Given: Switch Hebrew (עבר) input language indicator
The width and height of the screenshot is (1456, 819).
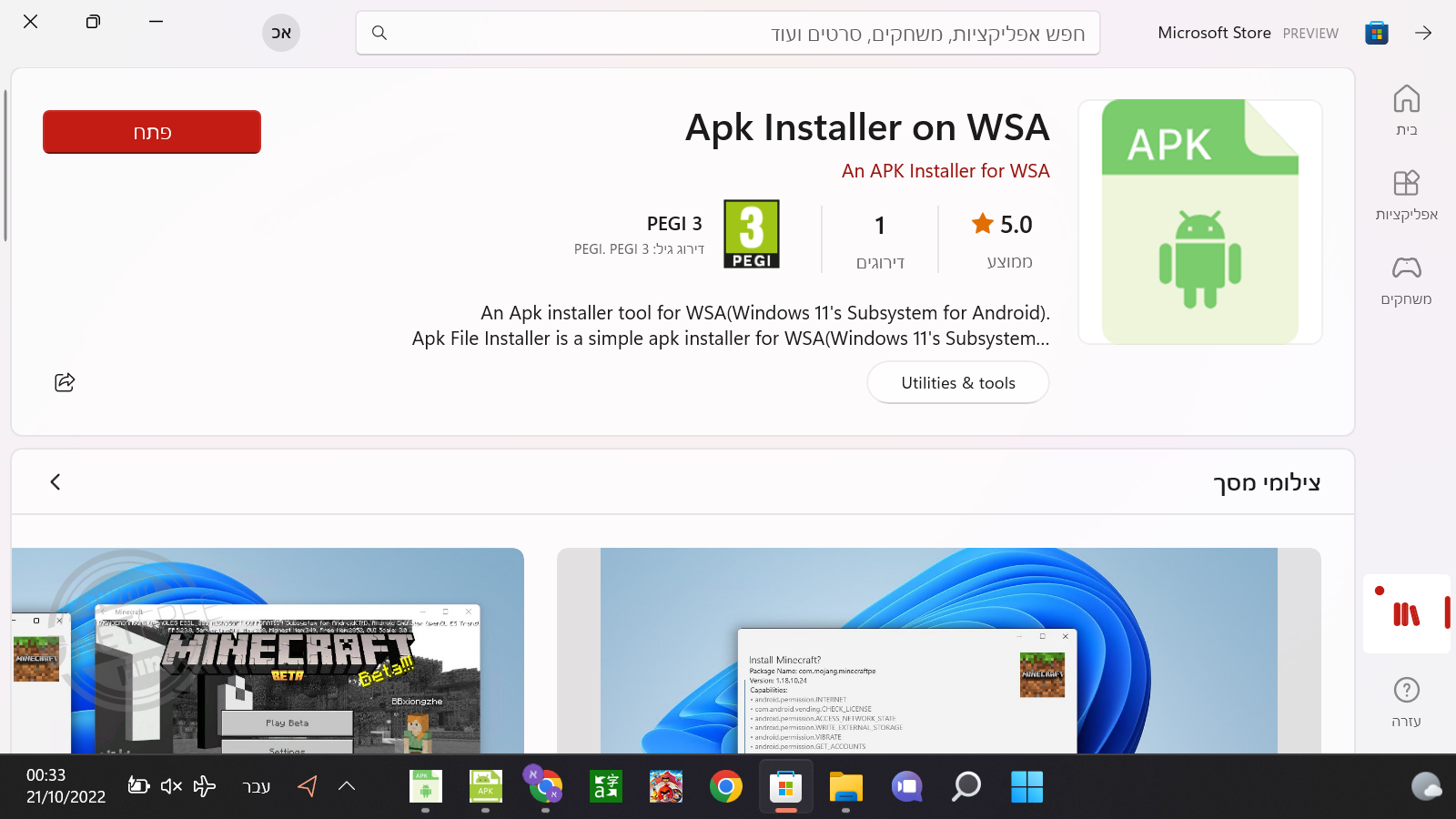Looking at the screenshot, I should point(257,787).
